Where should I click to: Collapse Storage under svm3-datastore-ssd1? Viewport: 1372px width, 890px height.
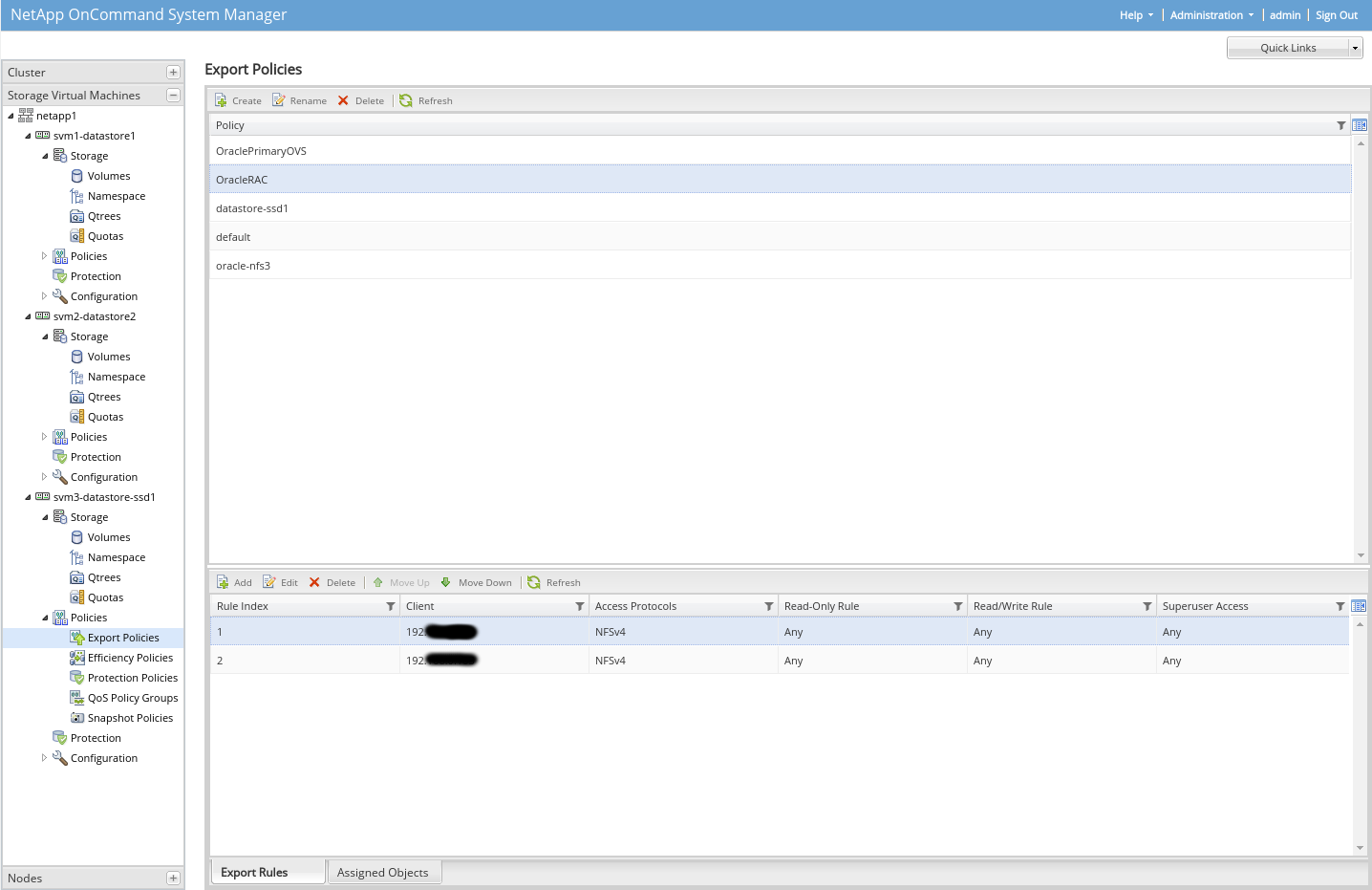[45, 517]
